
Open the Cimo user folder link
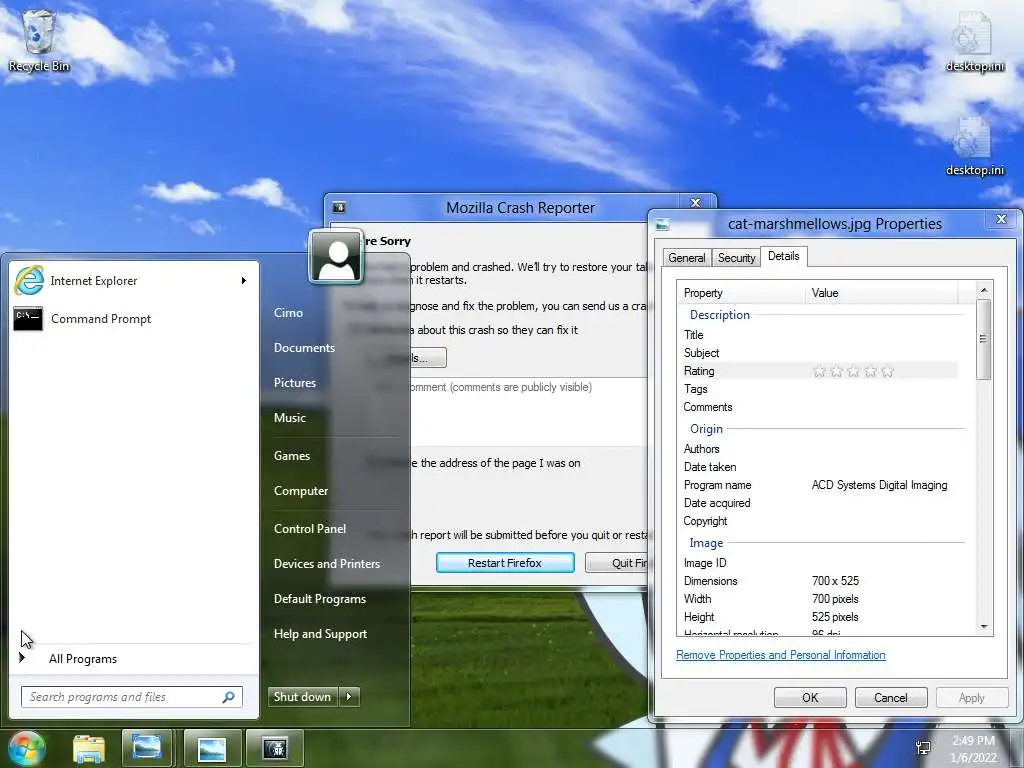tap(288, 312)
